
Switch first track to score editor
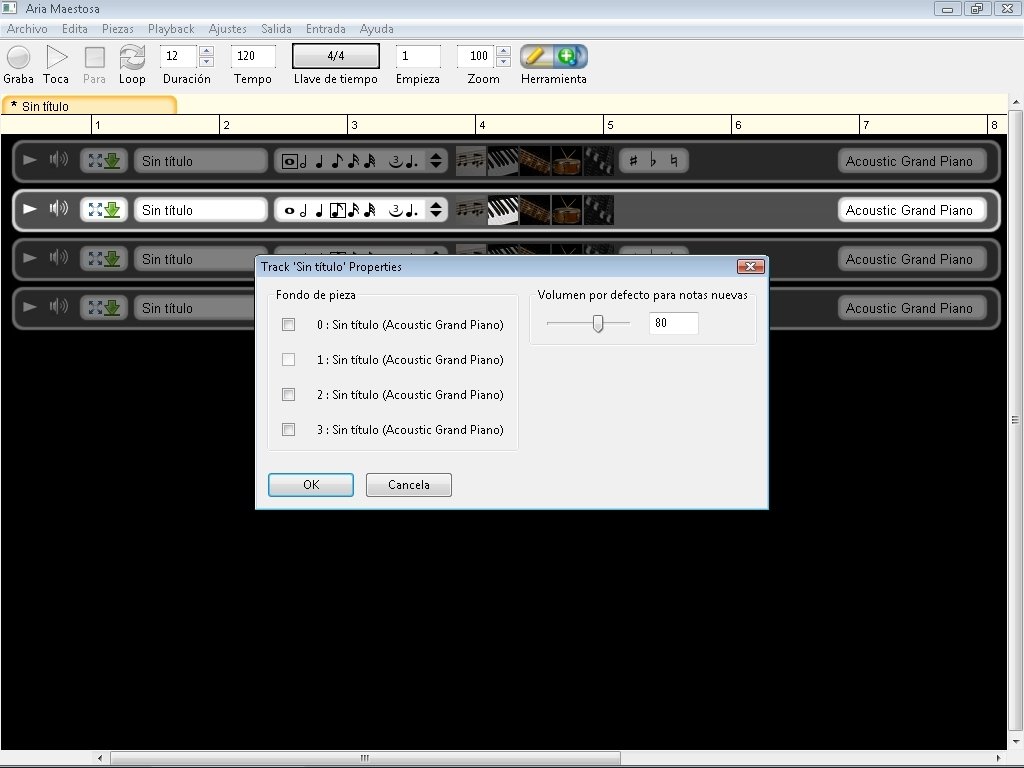(x=471, y=161)
